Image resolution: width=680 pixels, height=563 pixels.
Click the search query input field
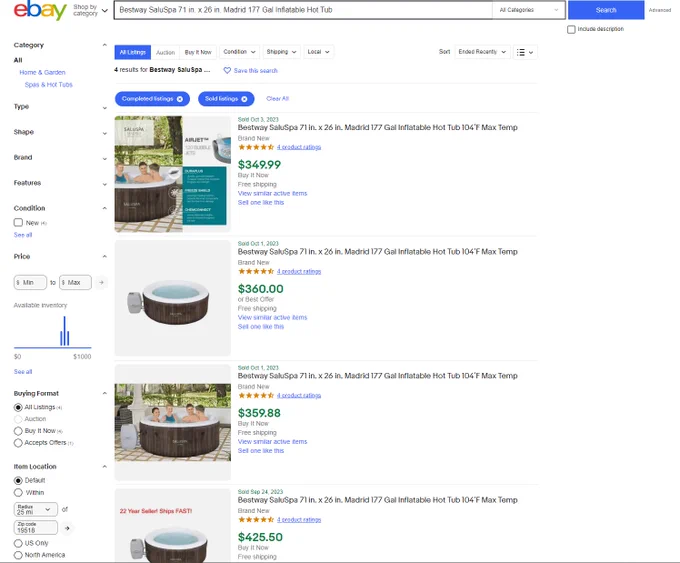[303, 10]
